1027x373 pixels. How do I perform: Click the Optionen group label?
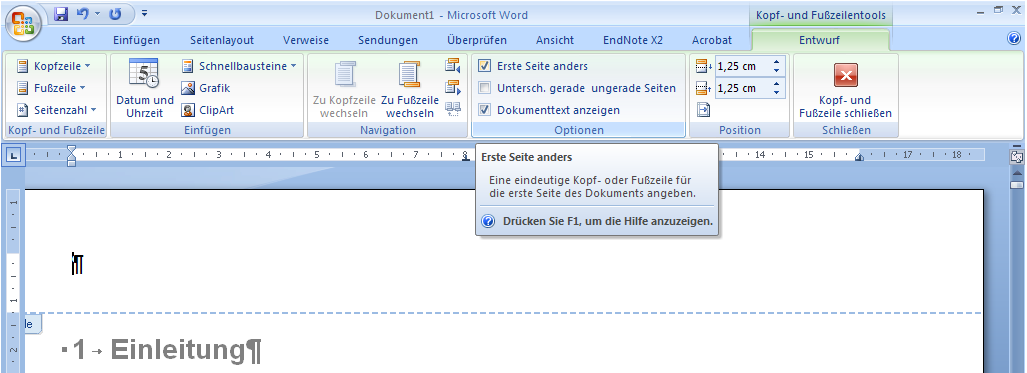coord(578,130)
